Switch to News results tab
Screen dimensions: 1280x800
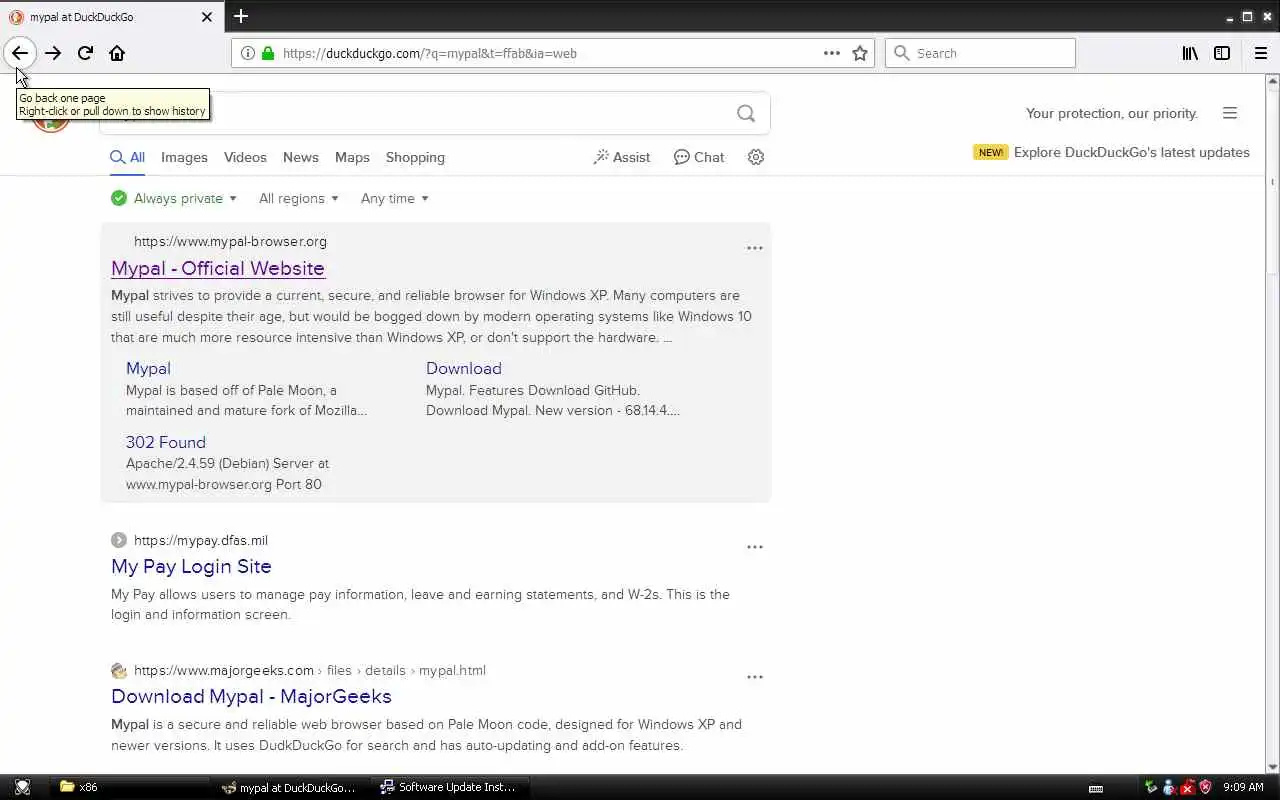click(x=300, y=157)
